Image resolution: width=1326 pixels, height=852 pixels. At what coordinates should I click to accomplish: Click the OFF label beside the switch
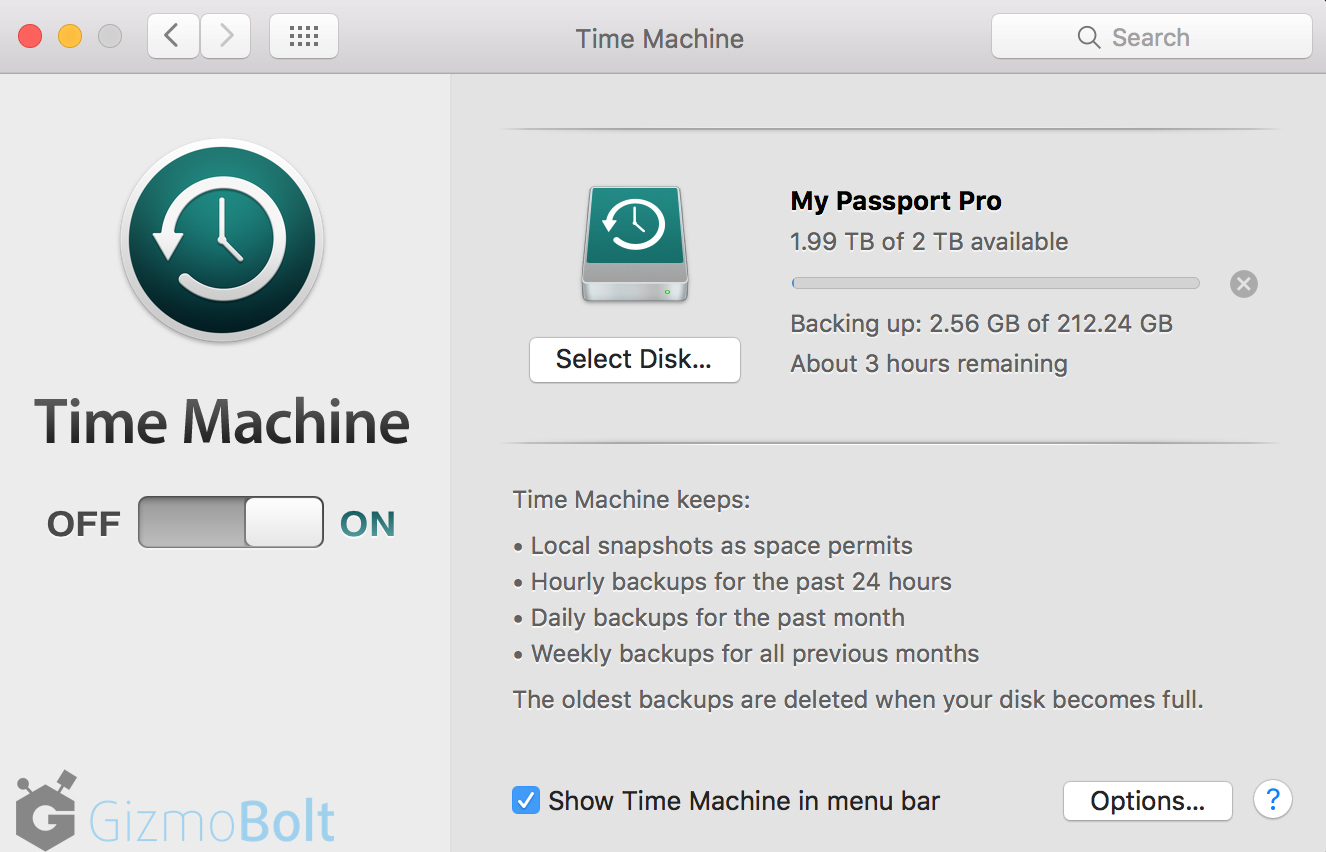84,524
